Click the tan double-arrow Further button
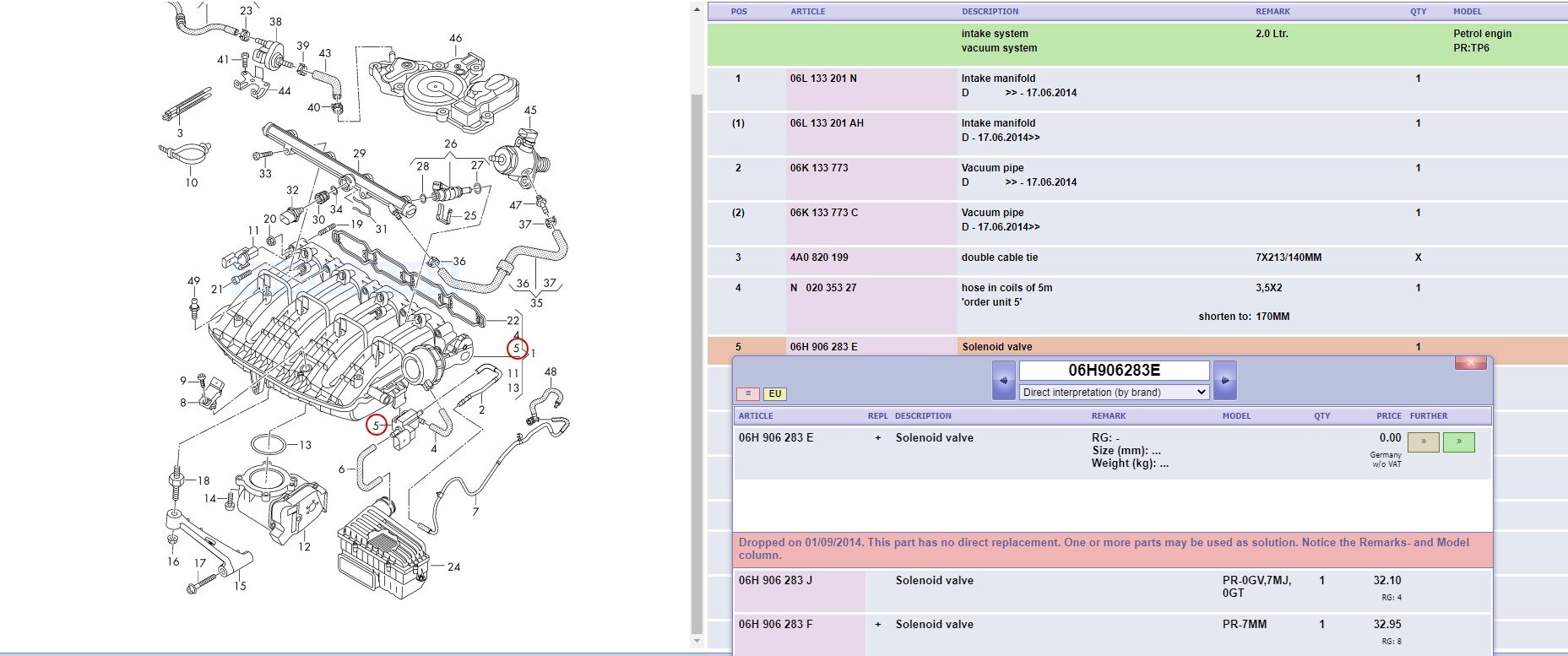 [1423, 442]
